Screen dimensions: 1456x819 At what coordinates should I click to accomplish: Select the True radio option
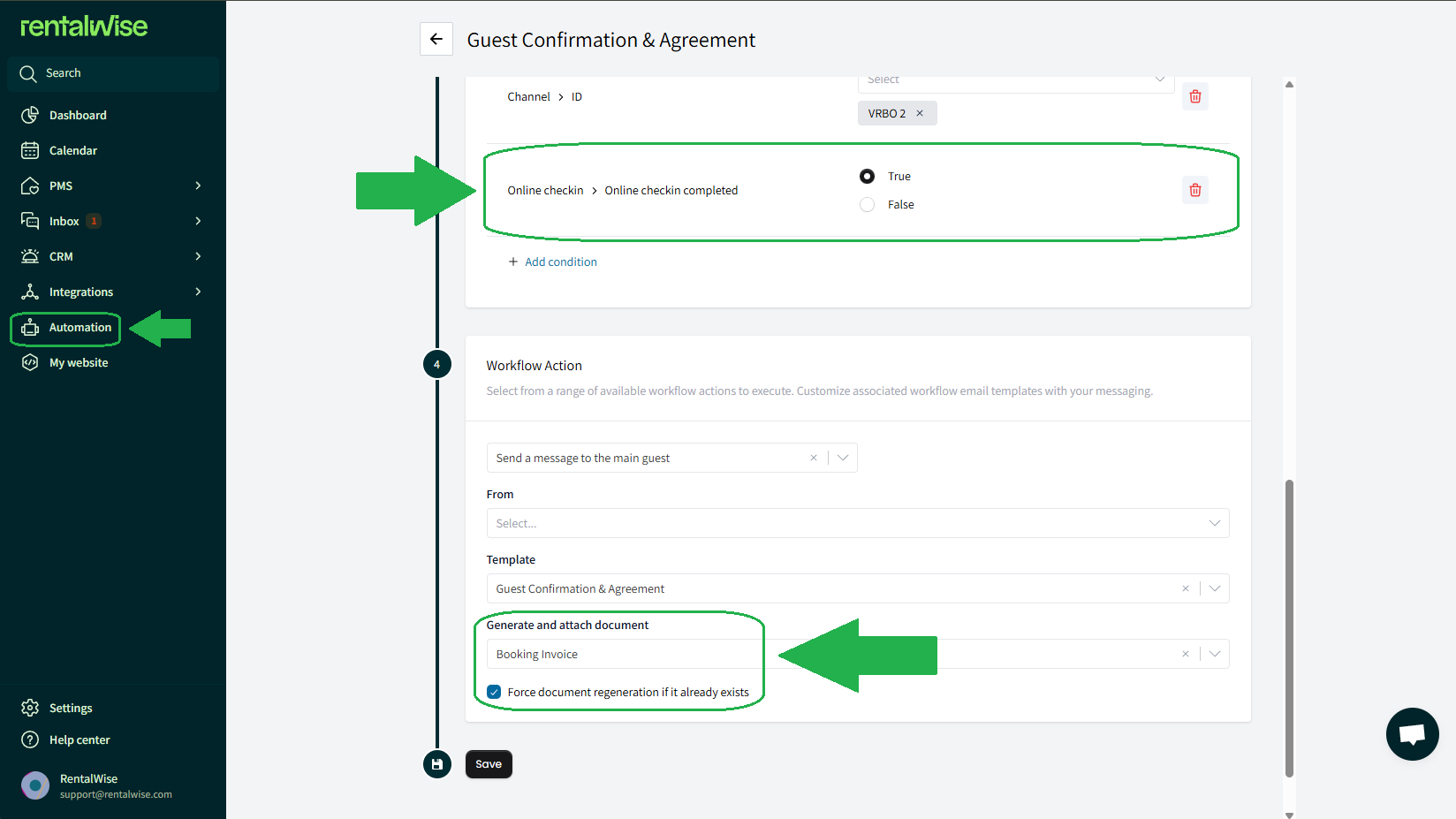868,176
